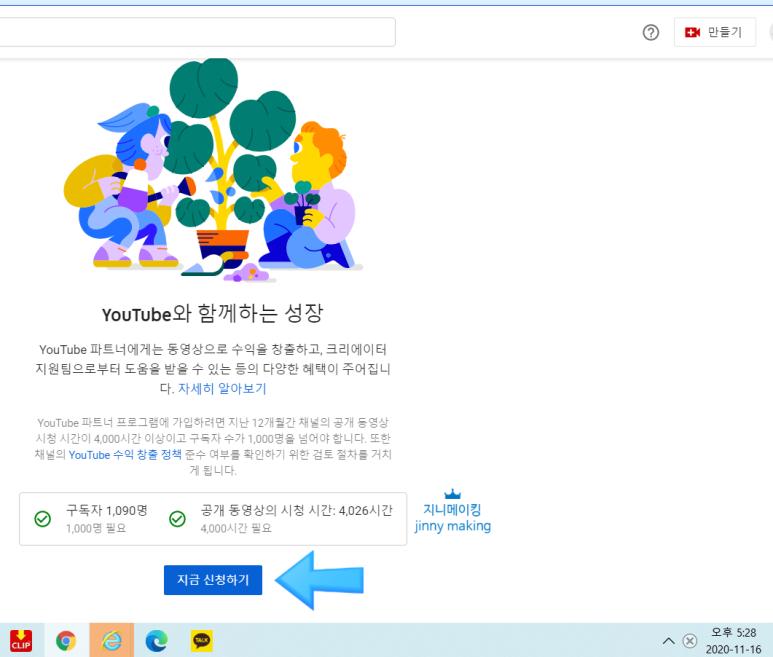Switch to Internet Explorer in taskbar

point(111,640)
